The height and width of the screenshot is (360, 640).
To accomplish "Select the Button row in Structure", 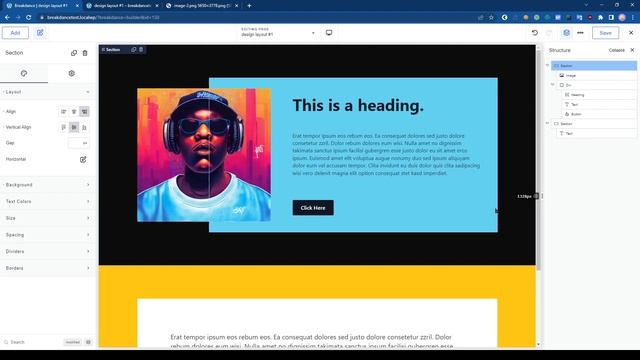I will tap(599, 114).
